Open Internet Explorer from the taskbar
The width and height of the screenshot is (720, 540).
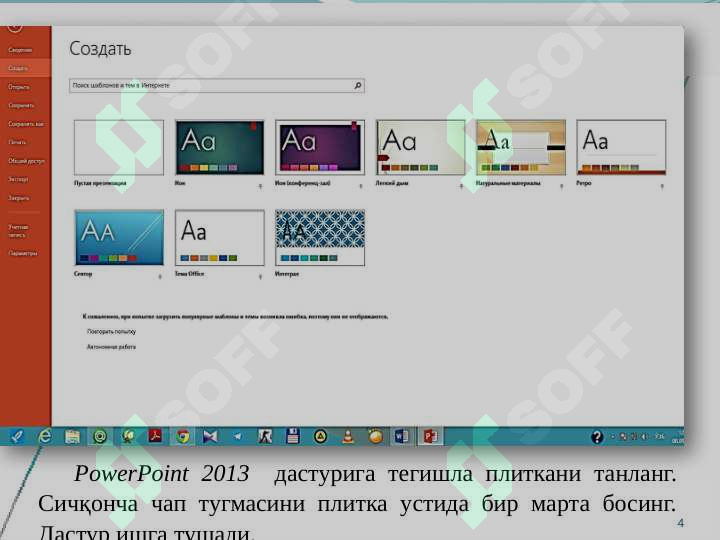[45, 436]
